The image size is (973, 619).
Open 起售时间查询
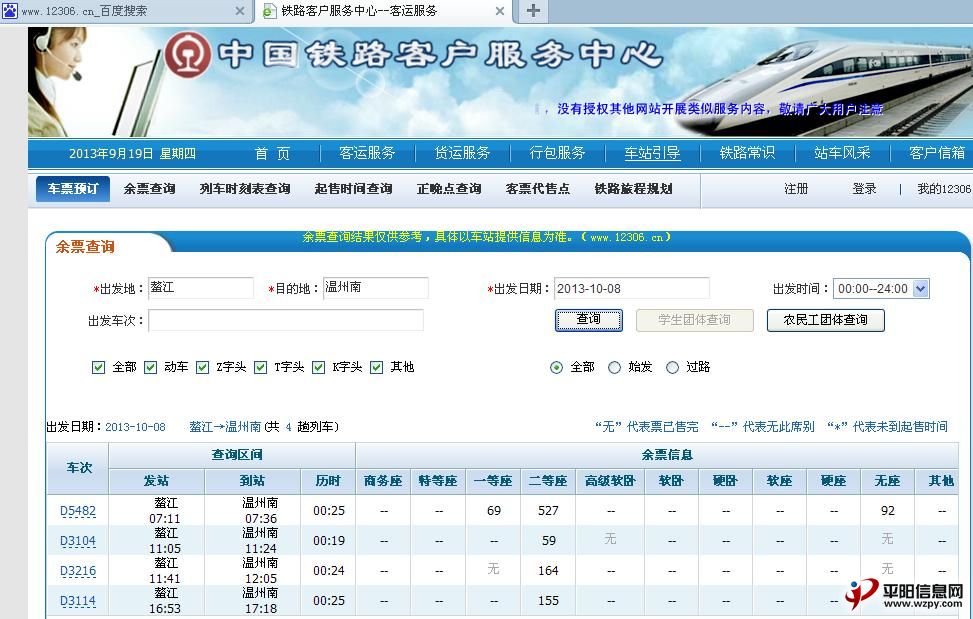353,189
